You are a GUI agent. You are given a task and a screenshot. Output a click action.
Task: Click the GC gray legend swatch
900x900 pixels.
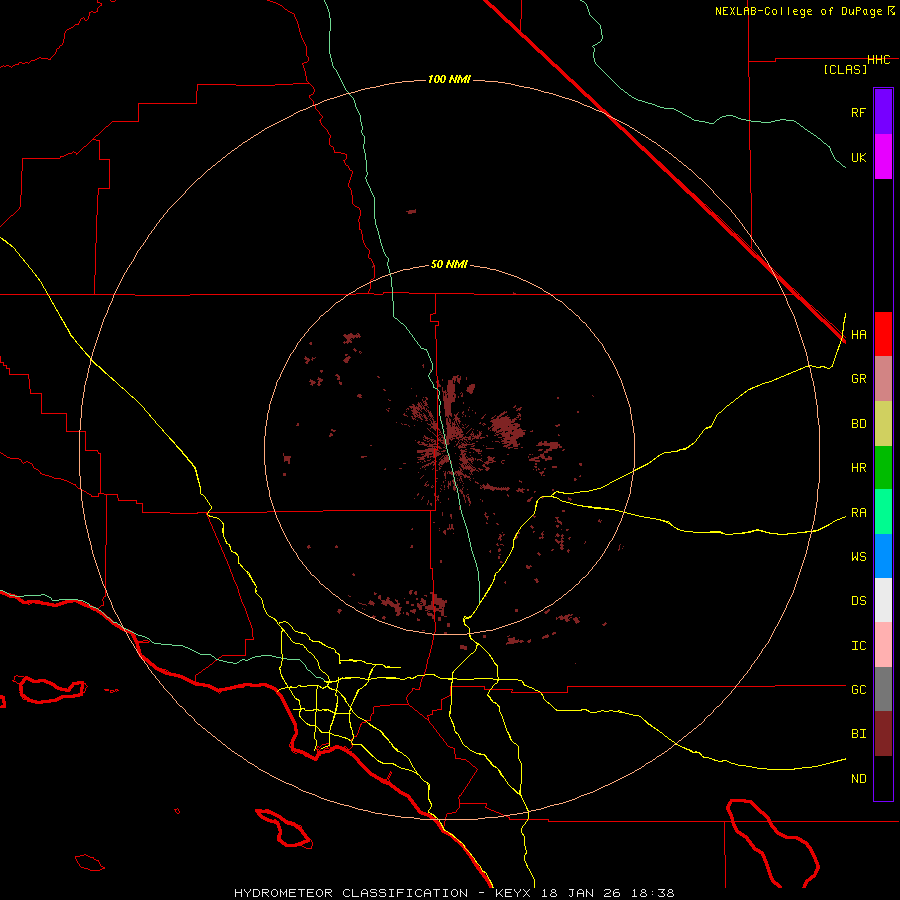[883, 689]
